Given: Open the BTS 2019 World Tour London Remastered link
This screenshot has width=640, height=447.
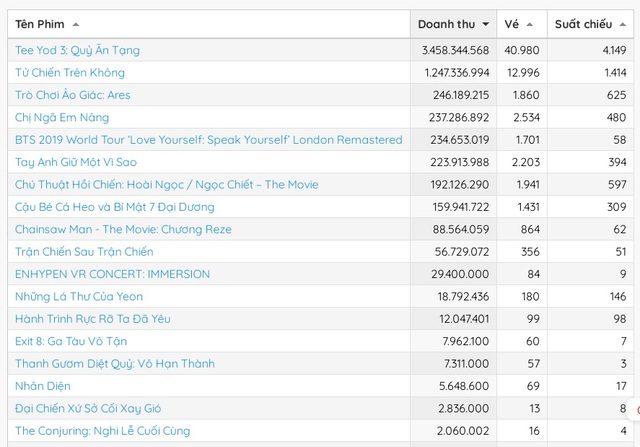Looking at the screenshot, I should coord(208,140).
